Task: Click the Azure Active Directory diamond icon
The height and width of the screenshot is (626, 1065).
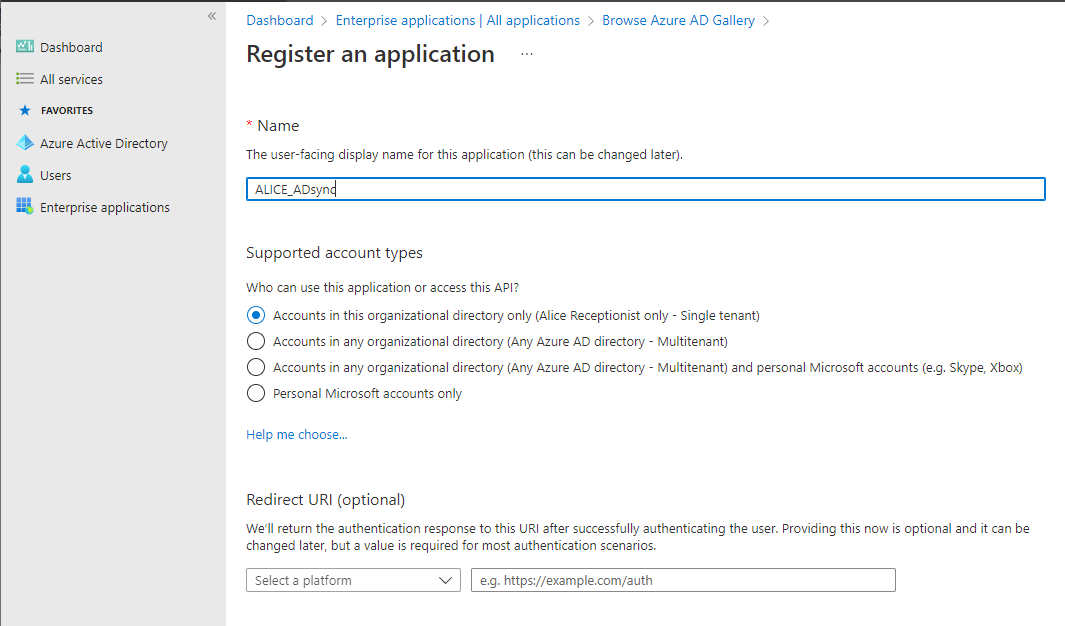Action: pyautogui.click(x=25, y=143)
